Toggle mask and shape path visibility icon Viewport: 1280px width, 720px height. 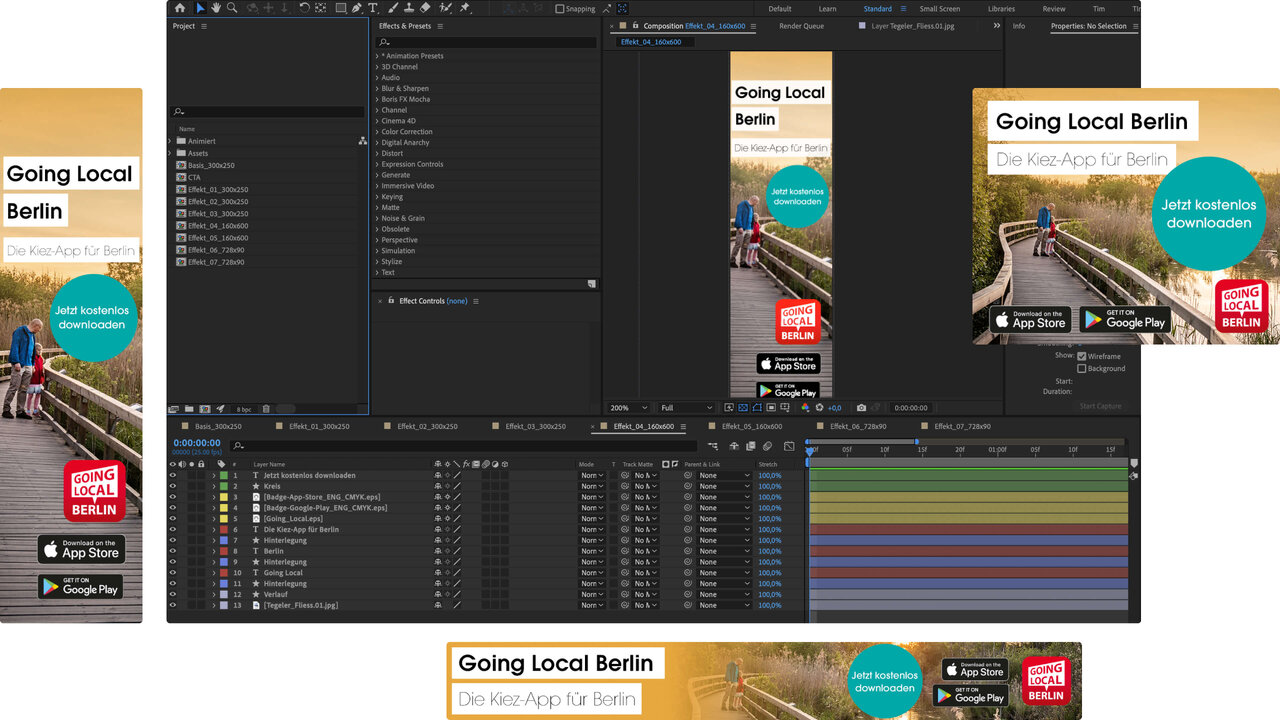tap(757, 408)
